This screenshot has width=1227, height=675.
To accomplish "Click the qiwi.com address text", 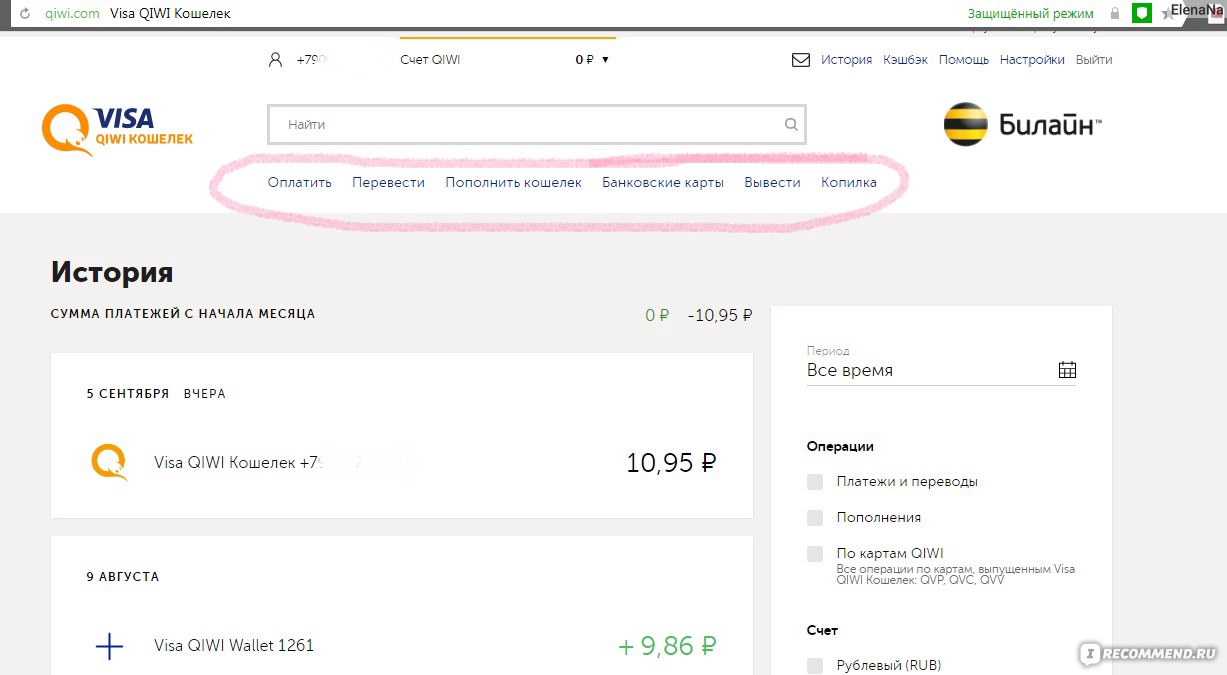I will (x=73, y=14).
